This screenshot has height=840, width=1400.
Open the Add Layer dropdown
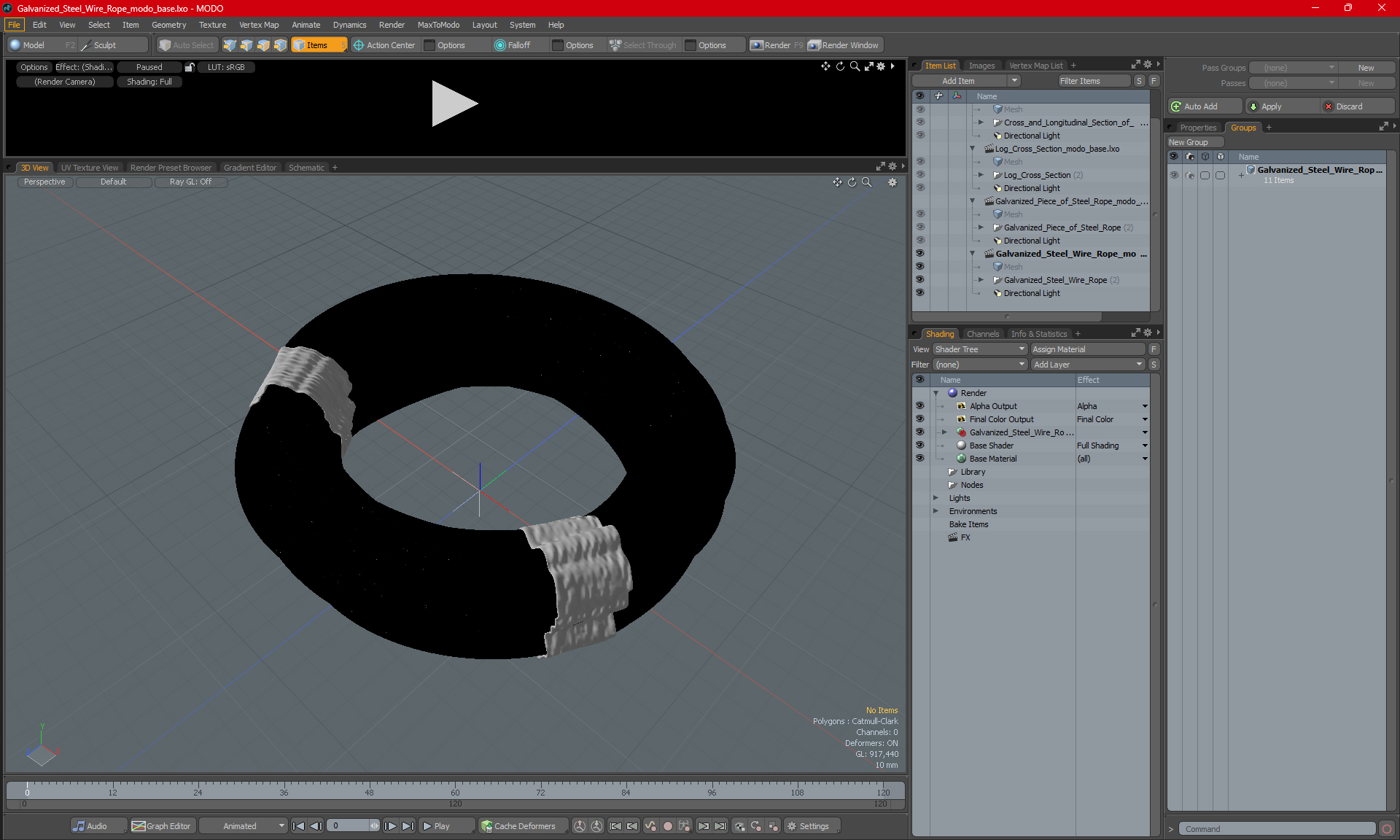pos(1087,365)
